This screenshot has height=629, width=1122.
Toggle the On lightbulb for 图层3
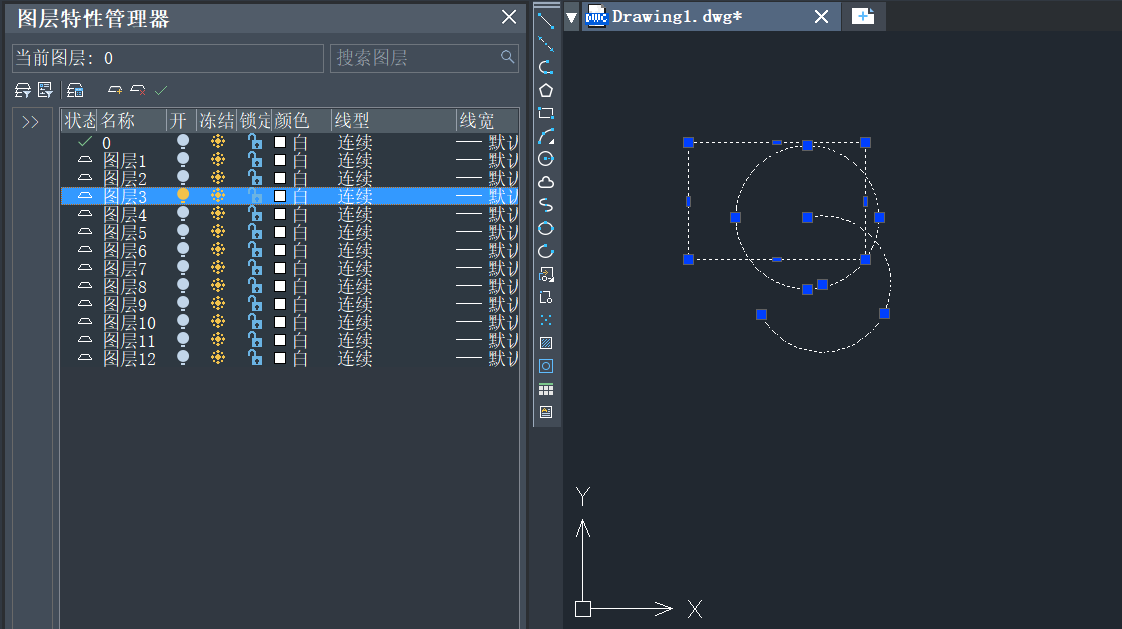point(183,195)
